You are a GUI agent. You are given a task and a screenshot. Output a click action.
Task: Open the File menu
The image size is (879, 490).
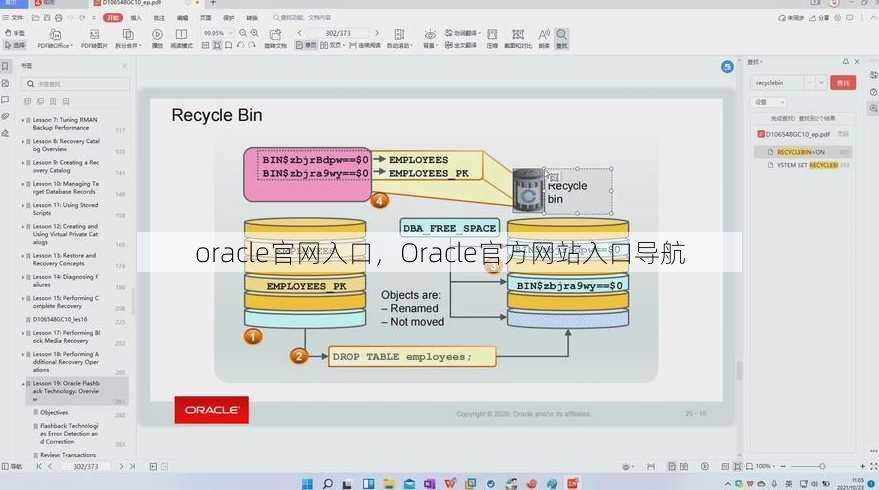click(x=13, y=18)
